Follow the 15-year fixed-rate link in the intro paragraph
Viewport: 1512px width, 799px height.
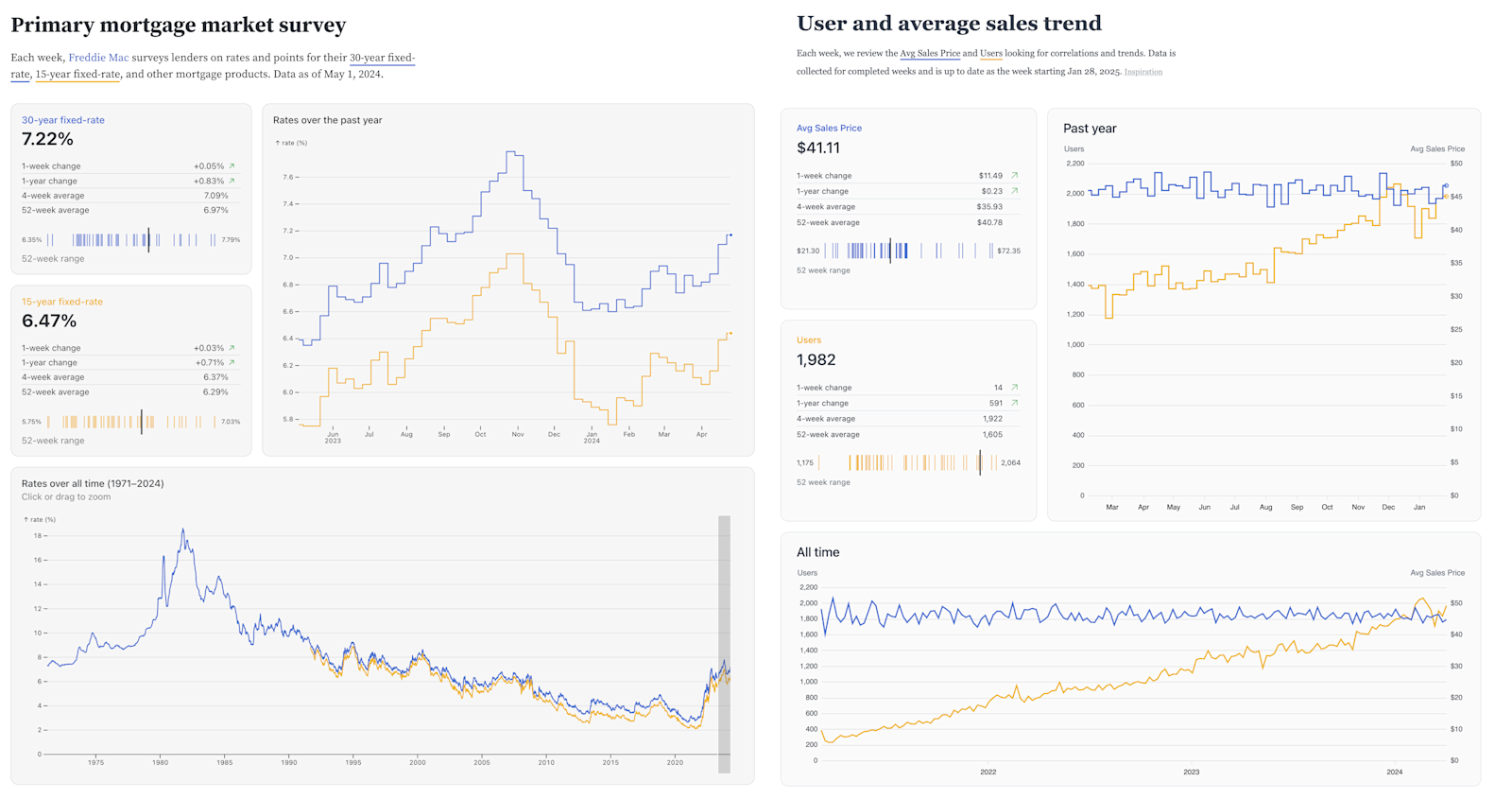(77, 74)
